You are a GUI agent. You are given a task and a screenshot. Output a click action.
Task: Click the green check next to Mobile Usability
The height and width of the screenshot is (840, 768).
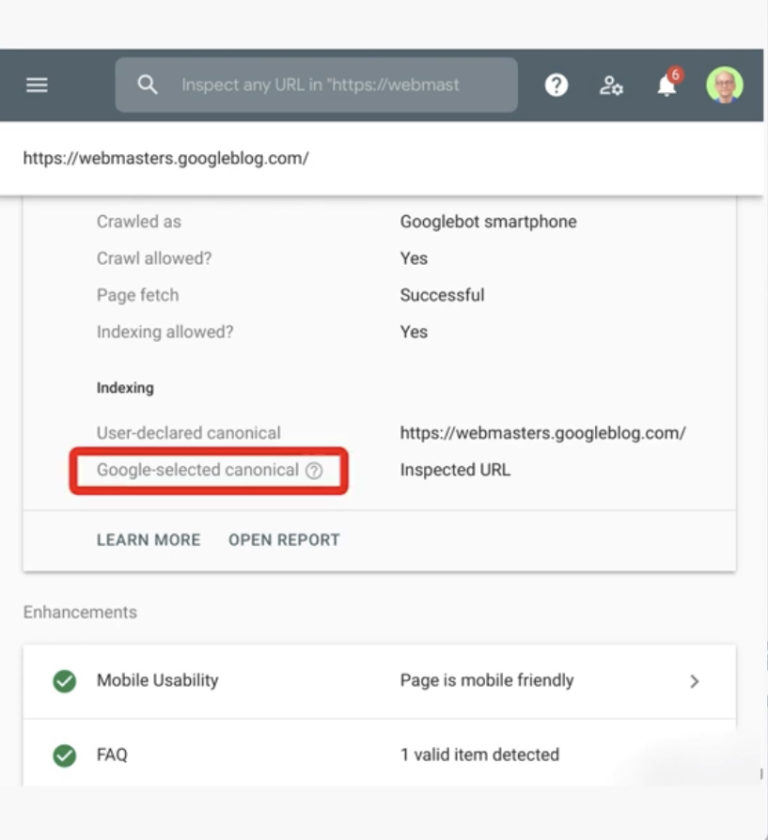(x=64, y=681)
